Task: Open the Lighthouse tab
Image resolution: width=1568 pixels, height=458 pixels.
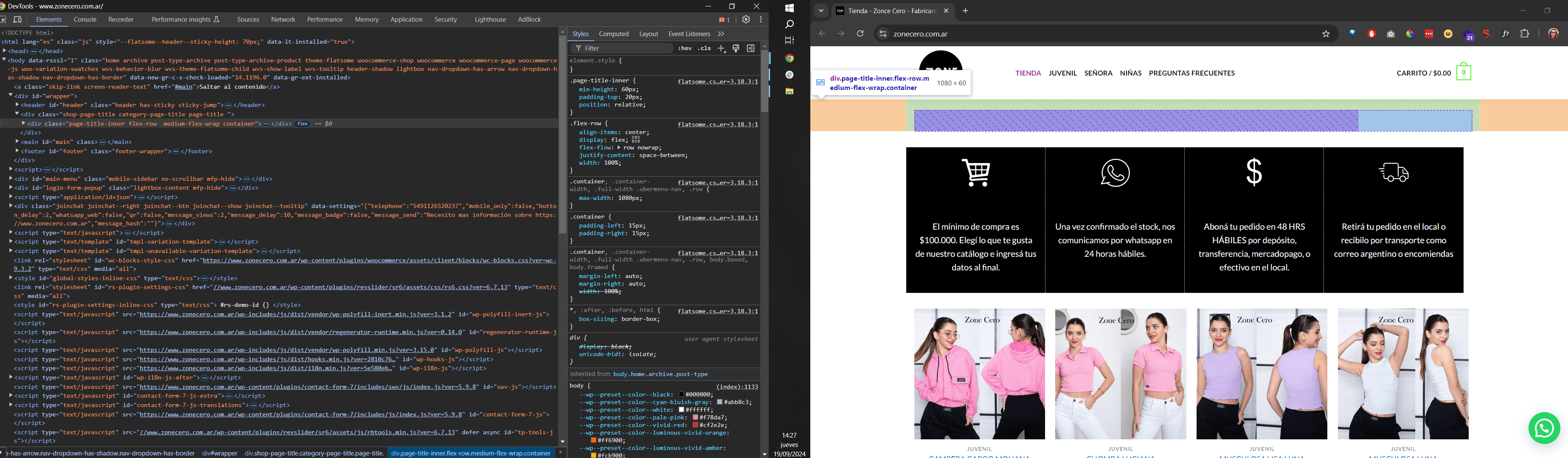Action: point(490,20)
